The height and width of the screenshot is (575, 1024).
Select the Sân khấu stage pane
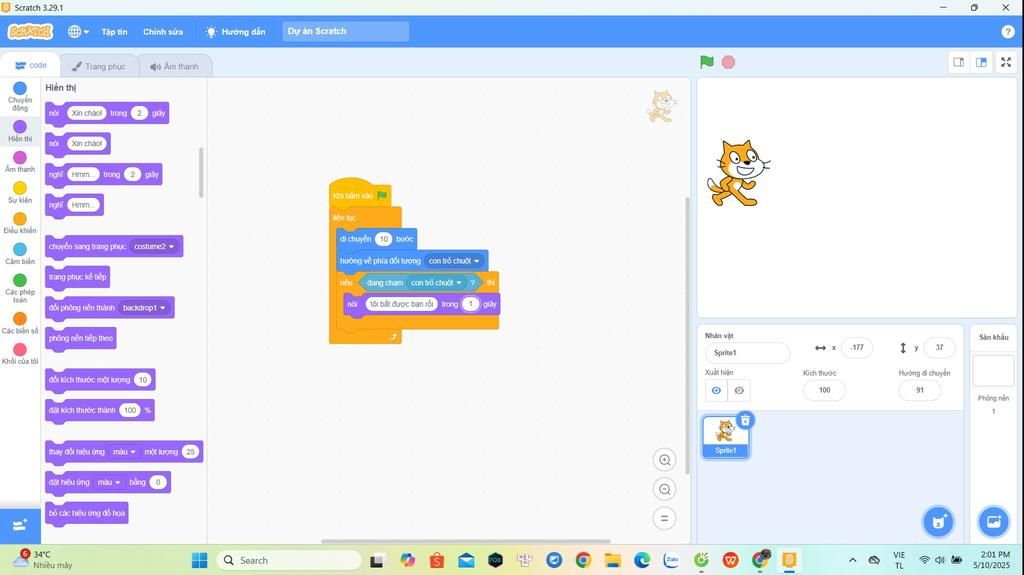click(x=993, y=369)
